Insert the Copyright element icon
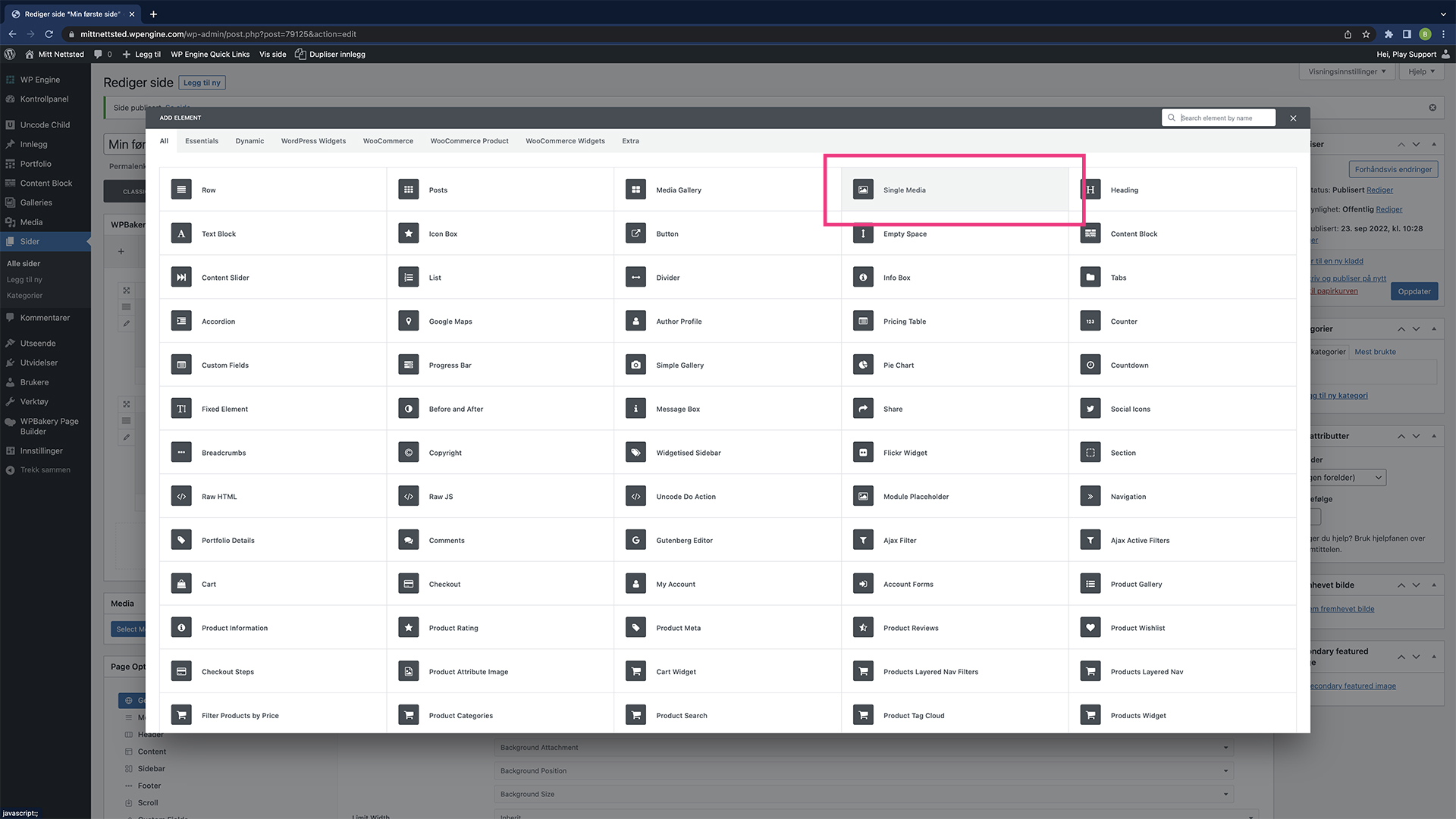1456x819 pixels. pos(409,453)
